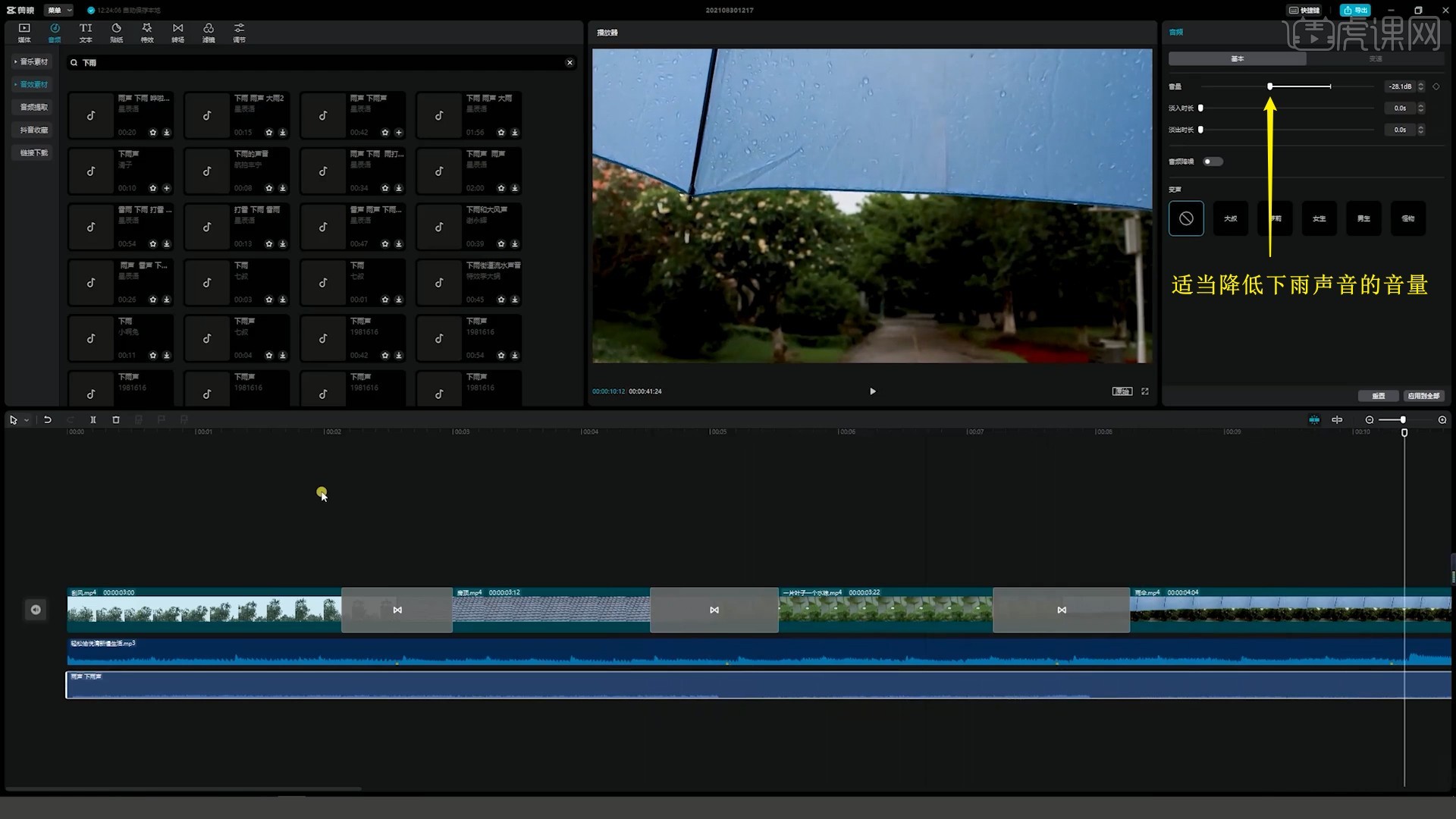Click the -28.1dB volume value field
Screen dimensions: 1456x819
[1400, 86]
